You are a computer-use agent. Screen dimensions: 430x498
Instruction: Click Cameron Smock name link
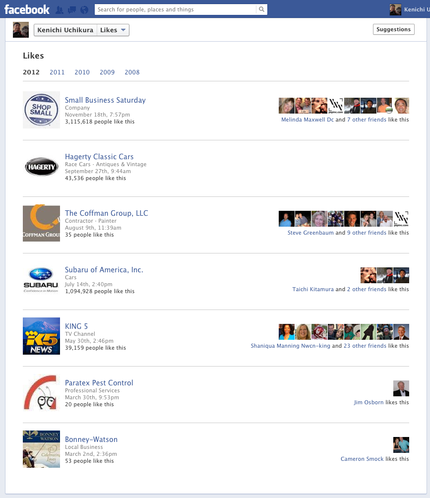(362, 459)
